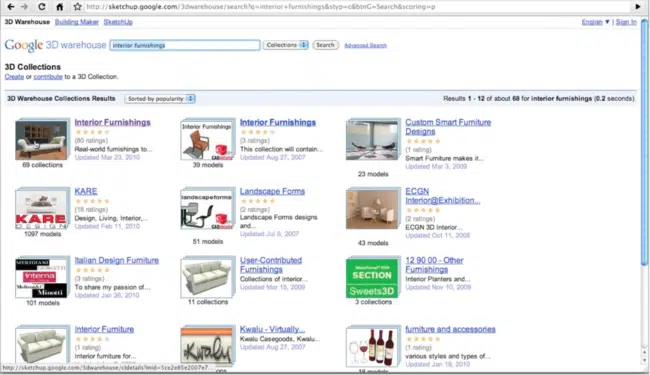Open the Interior Furnishings collection with 80 ratings
This screenshot has width=650, height=375.
point(112,122)
